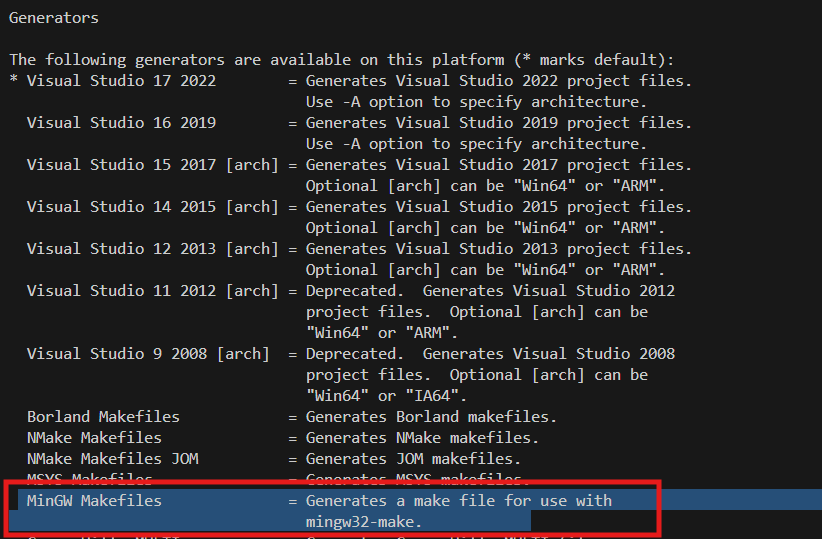
Task: Select "Visual Studio 16 2019" generator name
Action: [121, 123]
